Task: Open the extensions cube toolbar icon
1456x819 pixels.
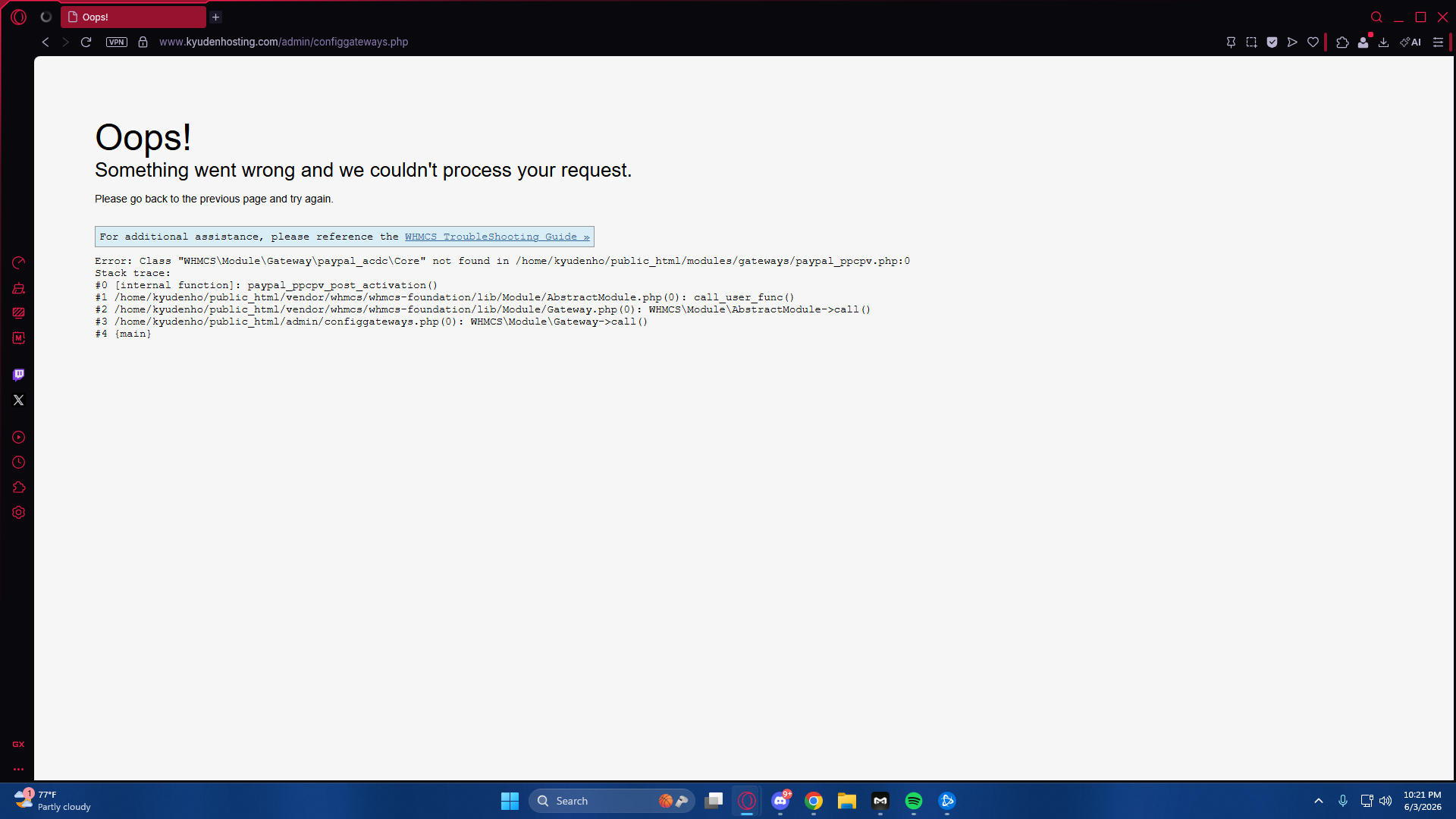Action: pyautogui.click(x=1342, y=42)
